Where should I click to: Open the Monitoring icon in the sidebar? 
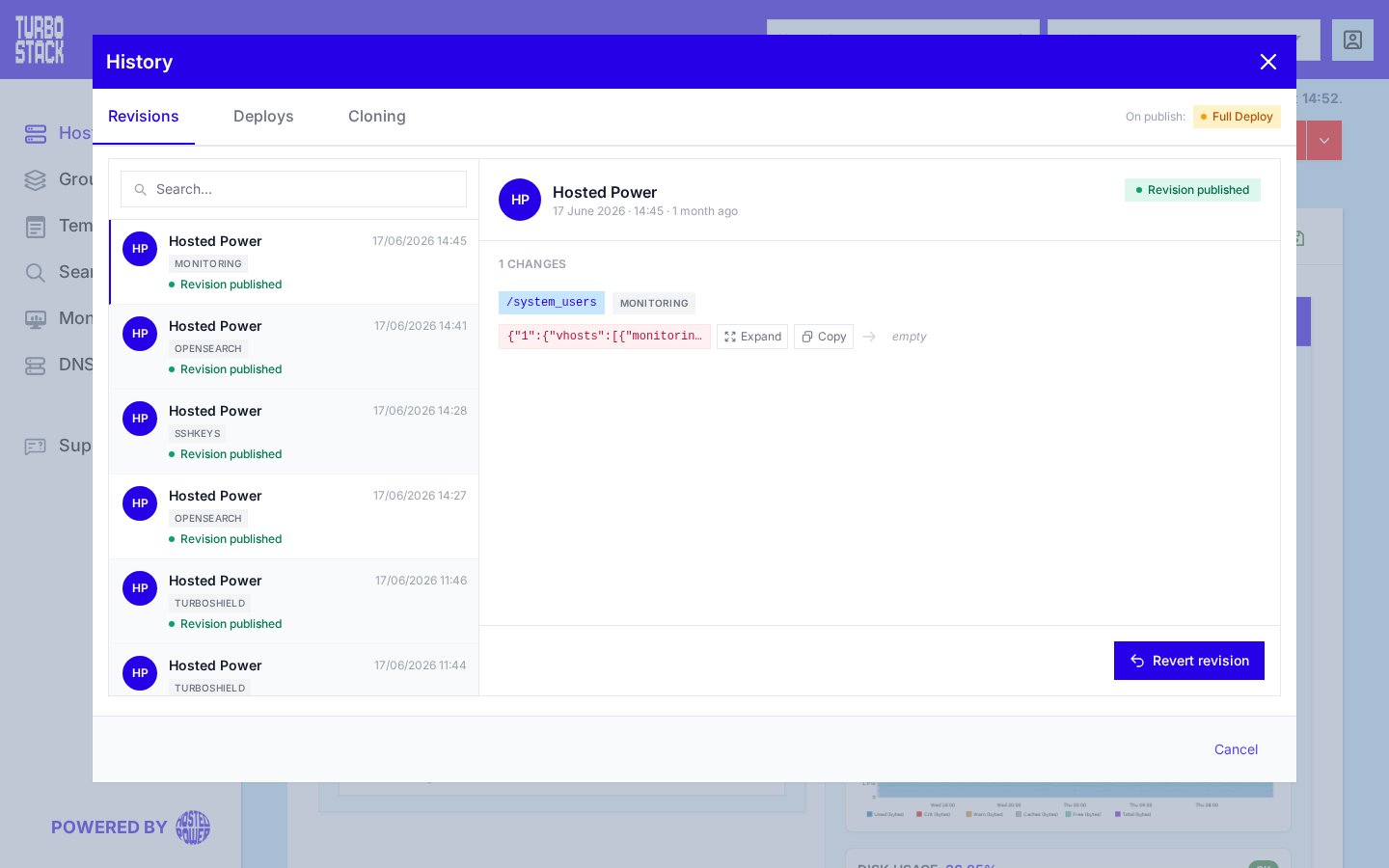[x=36, y=319]
